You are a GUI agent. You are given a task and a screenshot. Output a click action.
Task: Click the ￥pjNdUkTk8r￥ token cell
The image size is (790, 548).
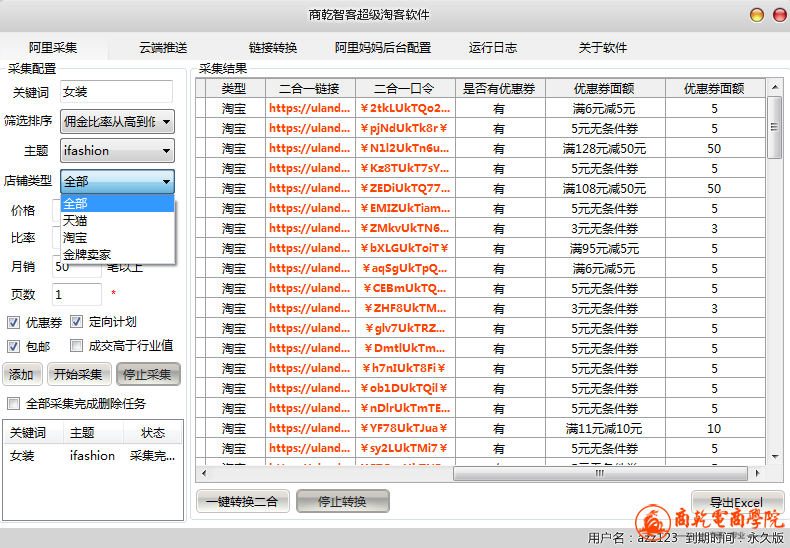pyautogui.click(x=405, y=128)
